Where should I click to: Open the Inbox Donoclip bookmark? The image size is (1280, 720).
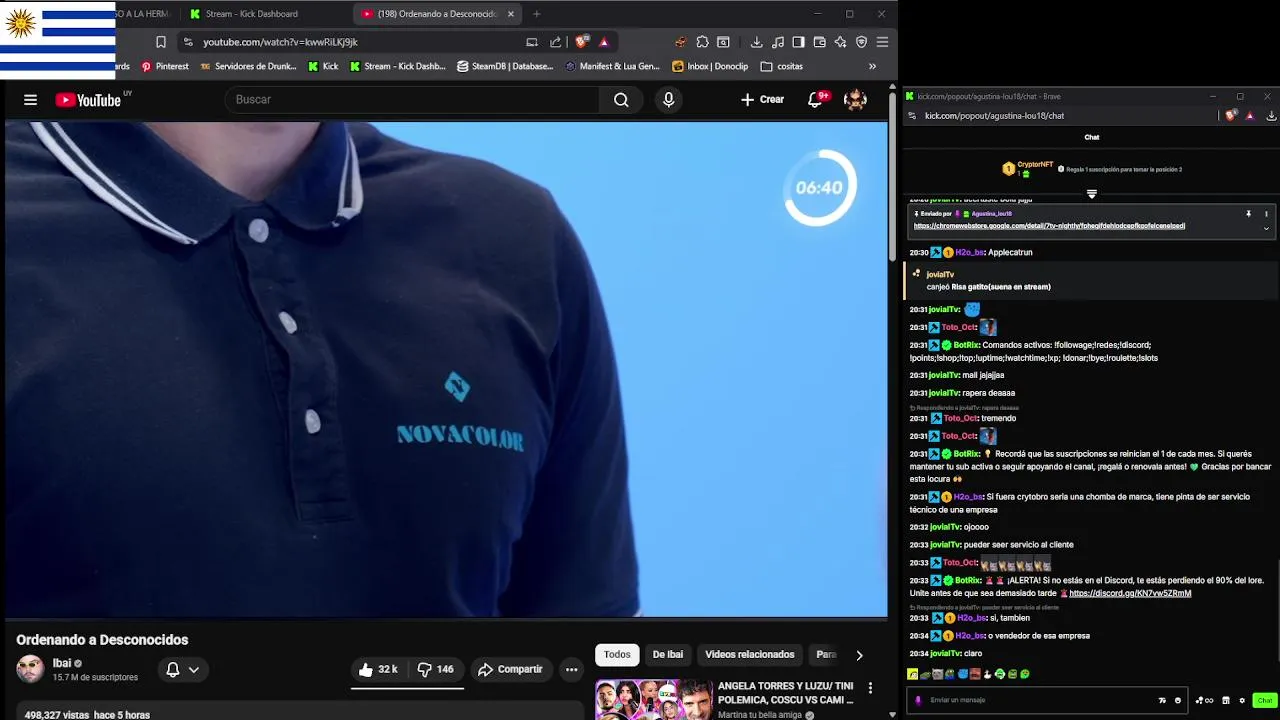[x=710, y=67]
